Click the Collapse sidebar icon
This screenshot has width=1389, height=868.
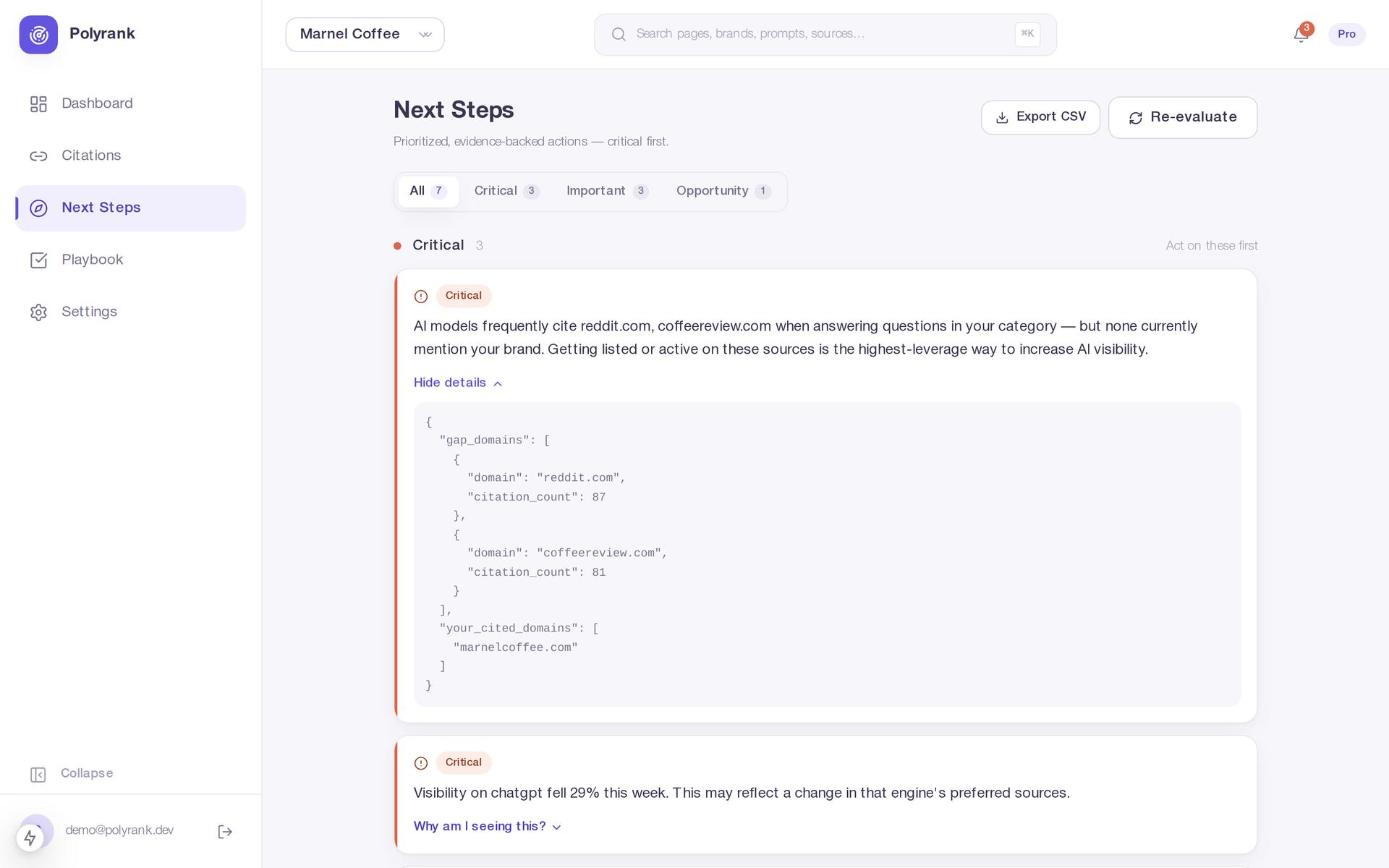click(38, 775)
